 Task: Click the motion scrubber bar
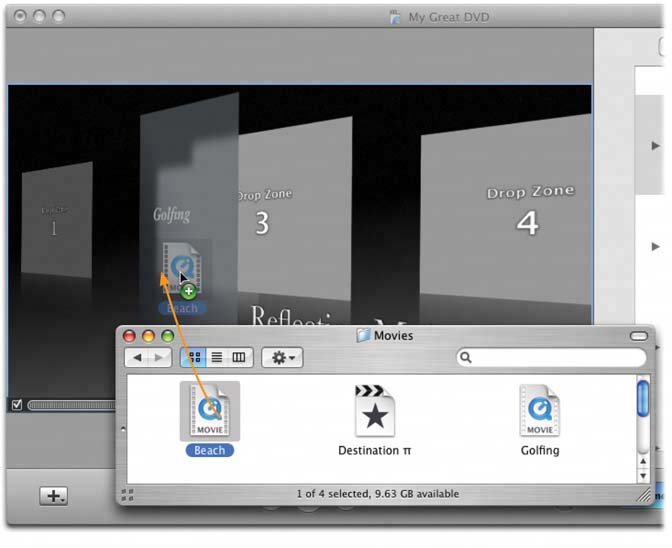click(70, 405)
